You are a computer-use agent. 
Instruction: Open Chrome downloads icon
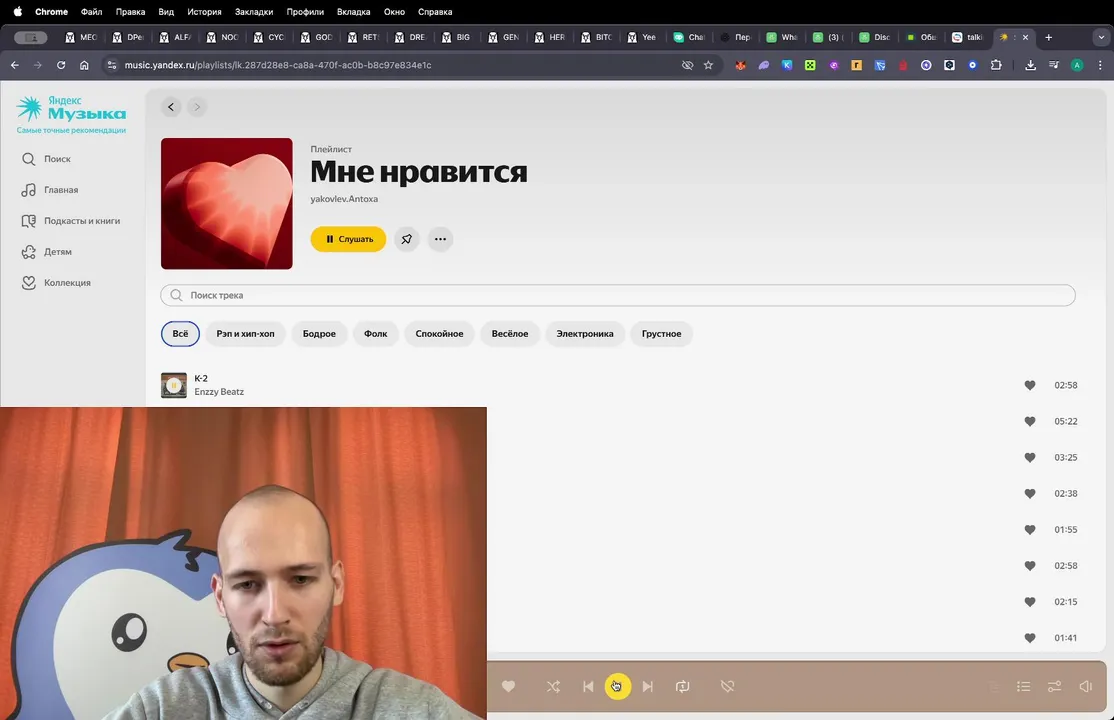(1030, 65)
